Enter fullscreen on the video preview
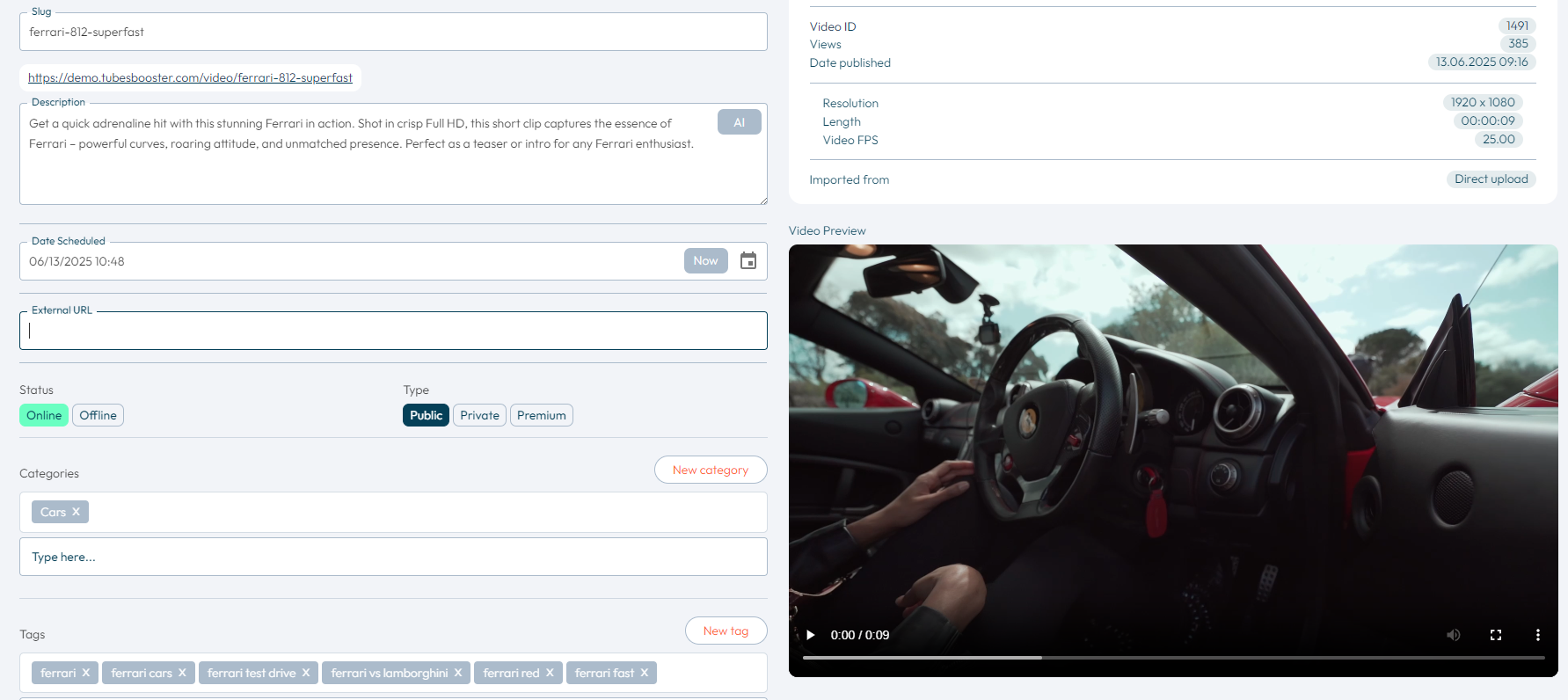Screen dimensions: 1568x700 coord(1496,635)
